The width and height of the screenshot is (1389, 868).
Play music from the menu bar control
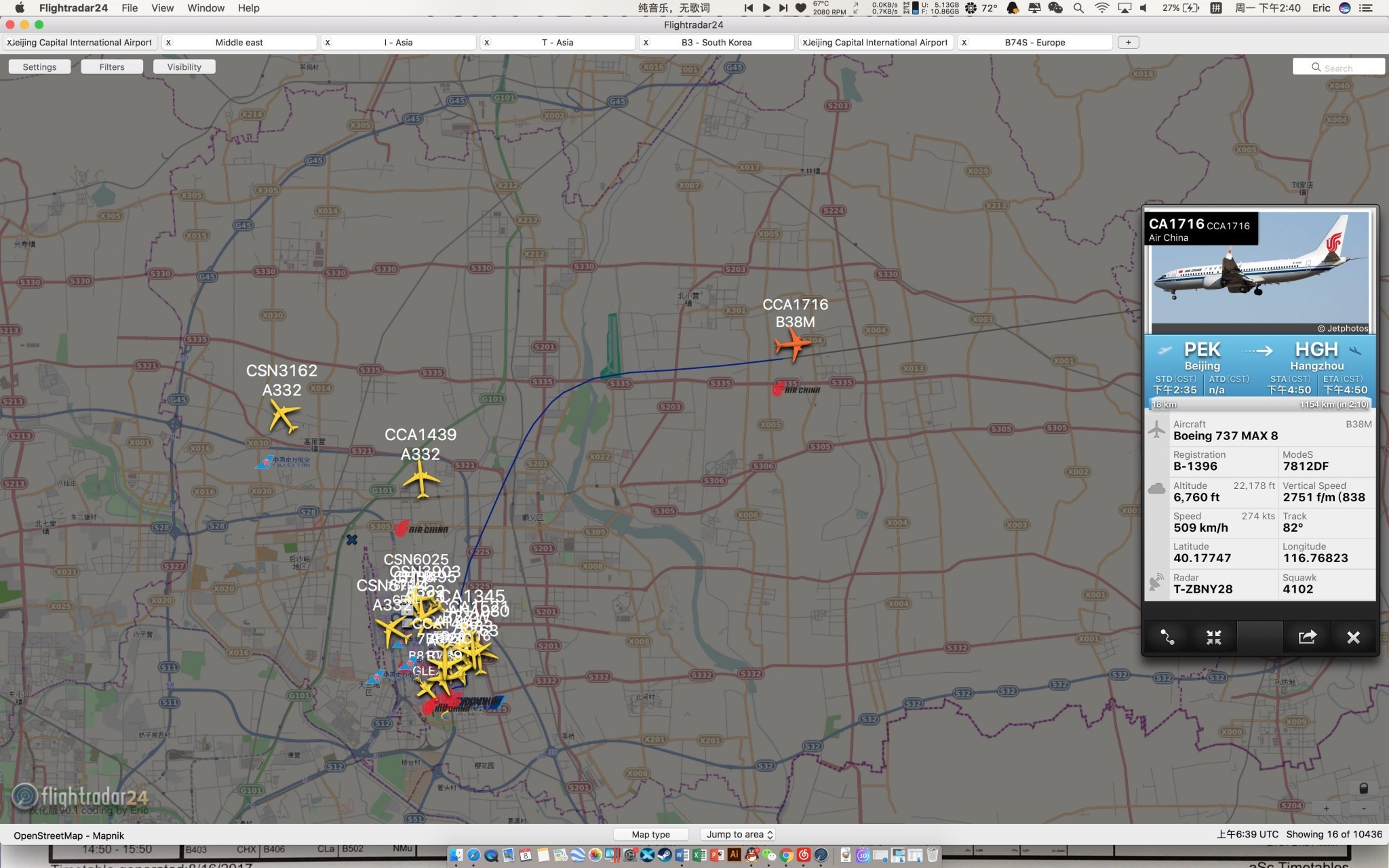pos(766,8)
